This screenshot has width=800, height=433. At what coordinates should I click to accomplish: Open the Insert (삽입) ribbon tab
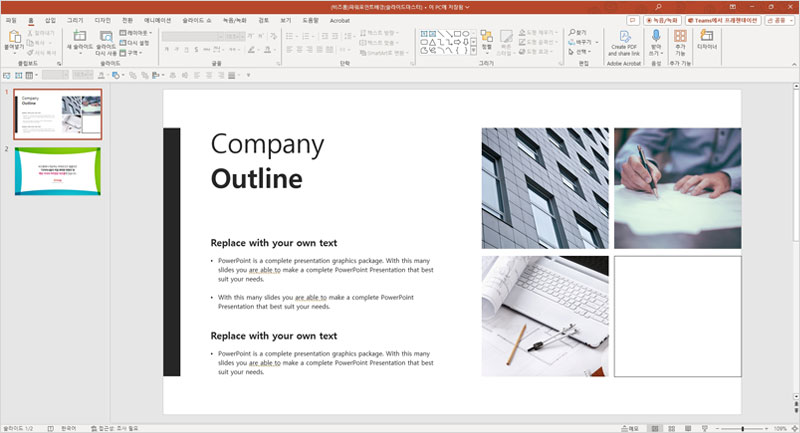coord(50,19)
